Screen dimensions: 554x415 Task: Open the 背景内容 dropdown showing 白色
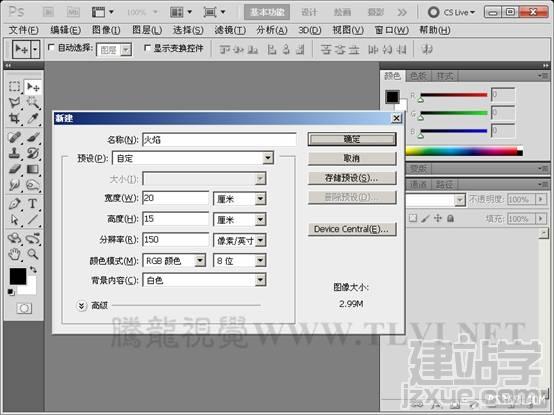204,280
